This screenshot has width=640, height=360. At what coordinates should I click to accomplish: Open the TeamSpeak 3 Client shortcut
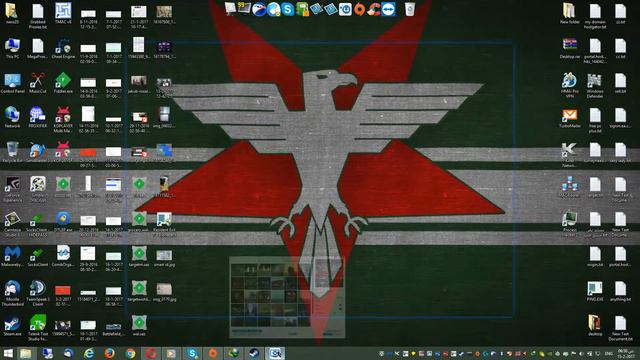pyautogui.click(x=38, y=293)
